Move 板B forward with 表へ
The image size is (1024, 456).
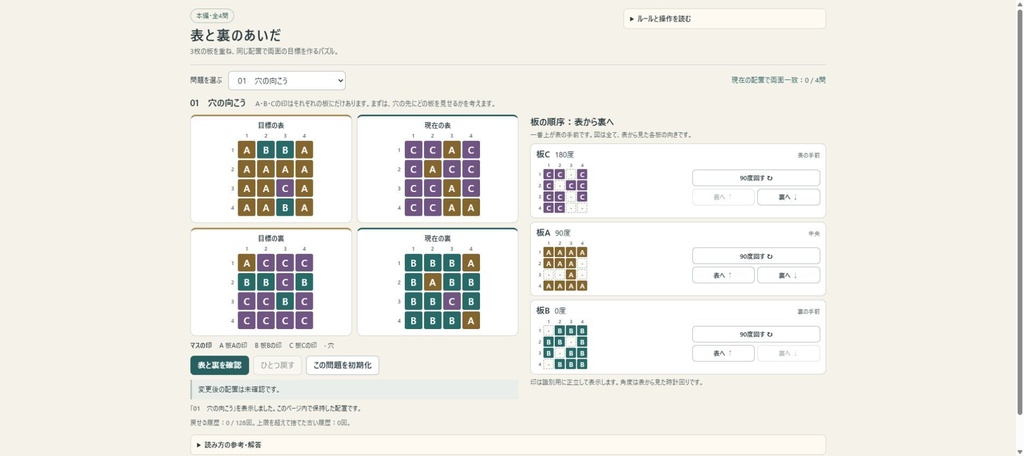(x=723, y=353)
